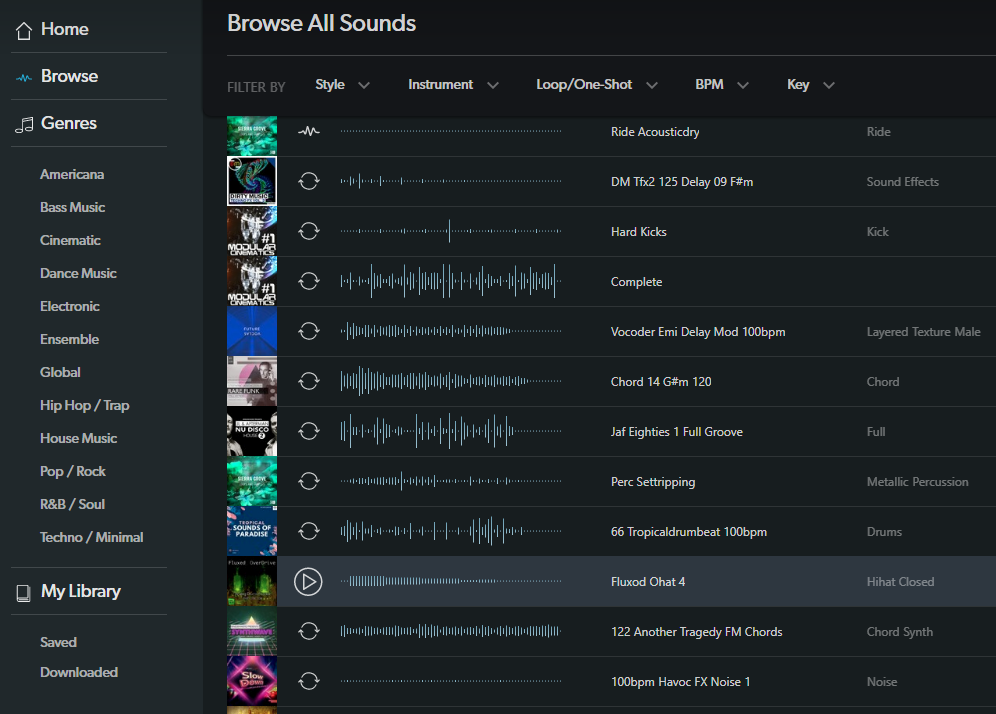
Task: Open the Ensemble genre
Action: (69, 339)
